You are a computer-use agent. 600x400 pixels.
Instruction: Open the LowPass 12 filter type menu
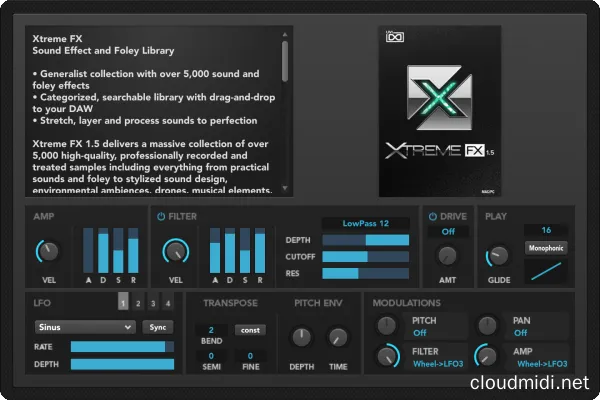click(x=366, y=224)
